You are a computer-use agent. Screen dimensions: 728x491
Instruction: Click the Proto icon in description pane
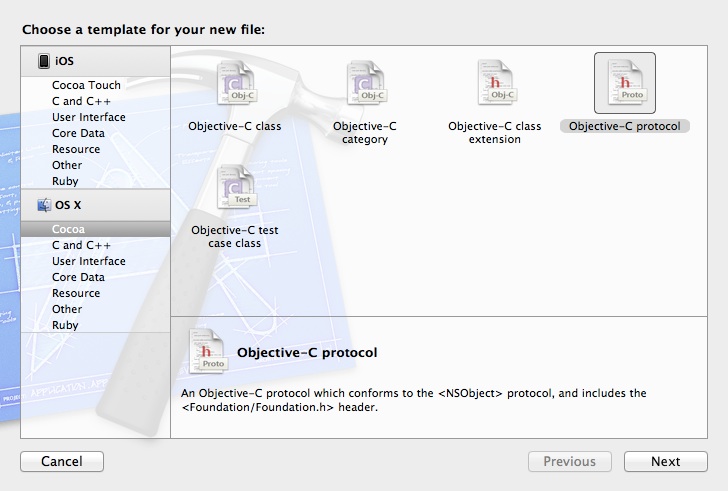point(208,351)
